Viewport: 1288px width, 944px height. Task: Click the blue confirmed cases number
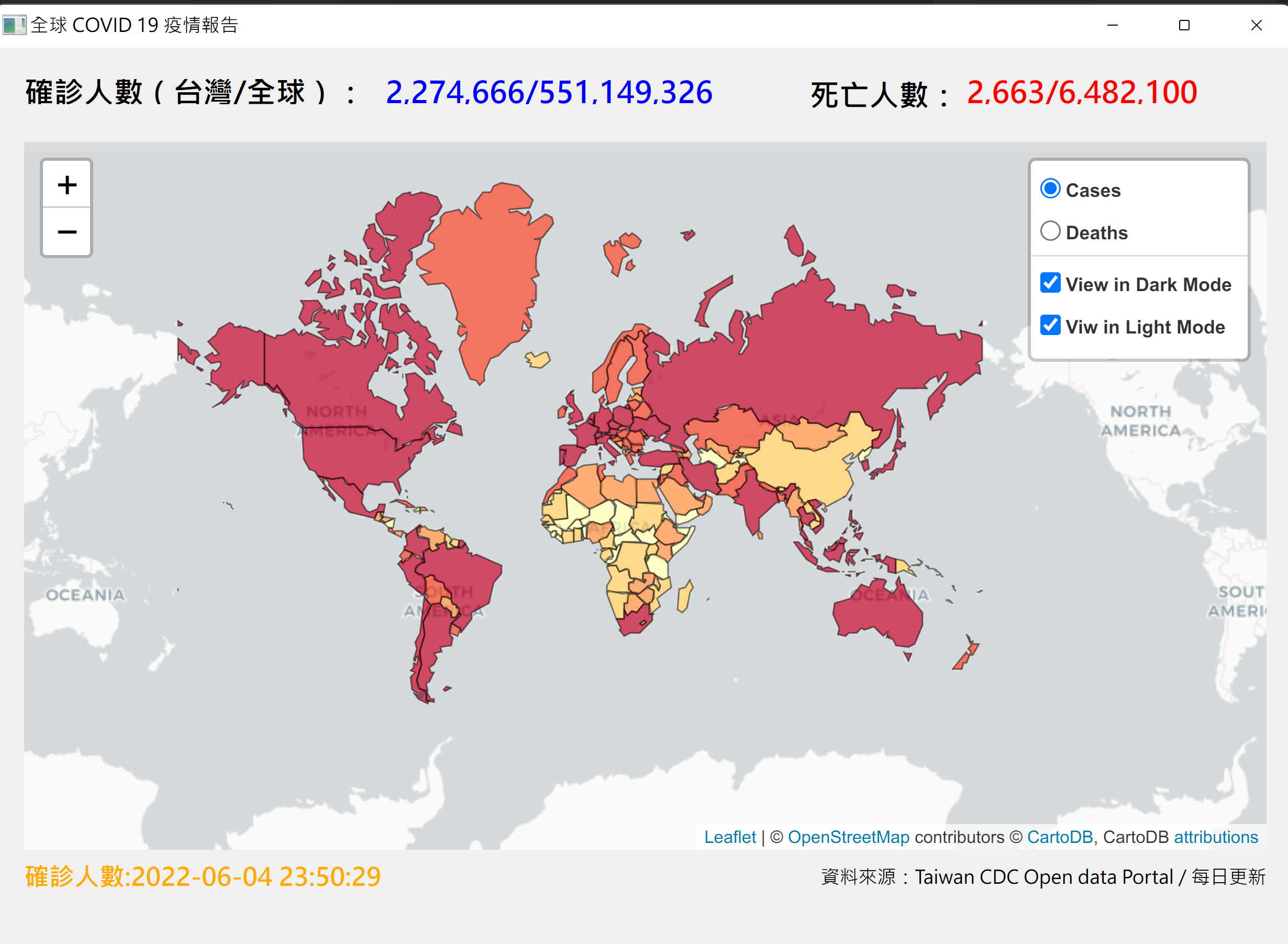point(549,93)
